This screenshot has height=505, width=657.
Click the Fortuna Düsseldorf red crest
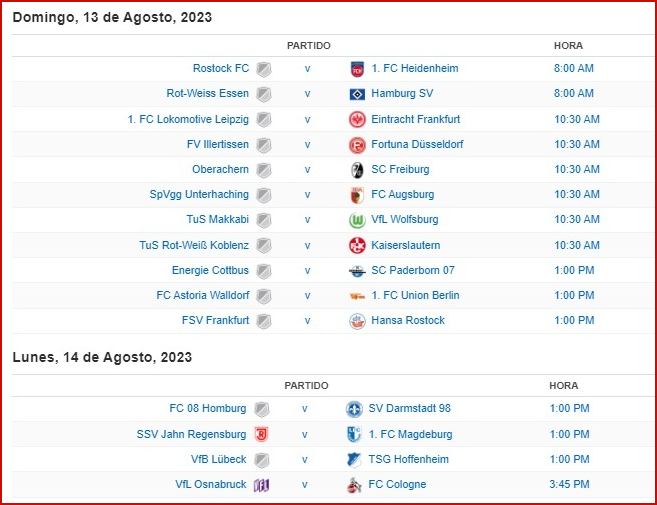click(x=357, y=145)
